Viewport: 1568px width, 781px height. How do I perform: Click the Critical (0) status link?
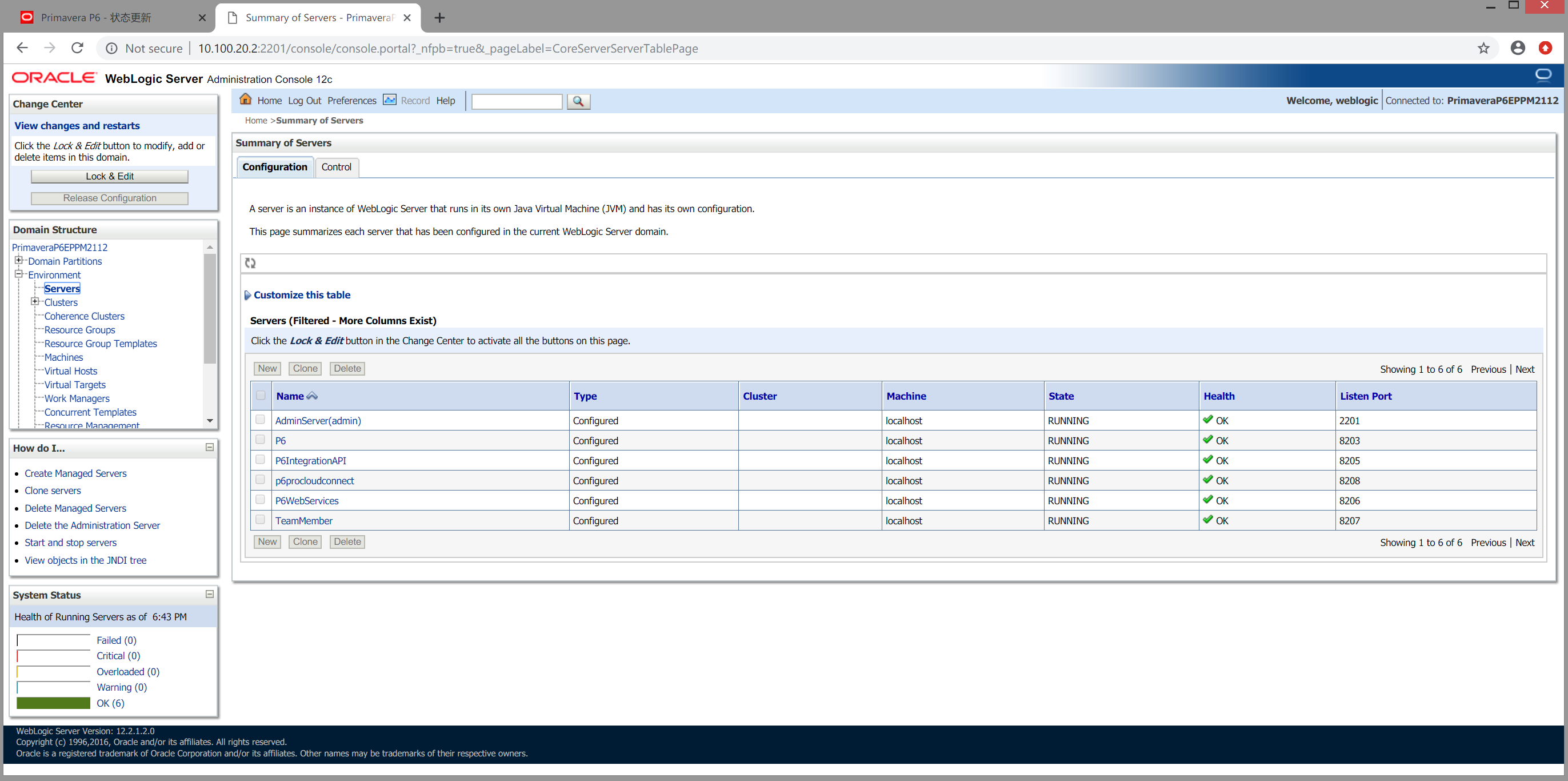click(118, 656)
